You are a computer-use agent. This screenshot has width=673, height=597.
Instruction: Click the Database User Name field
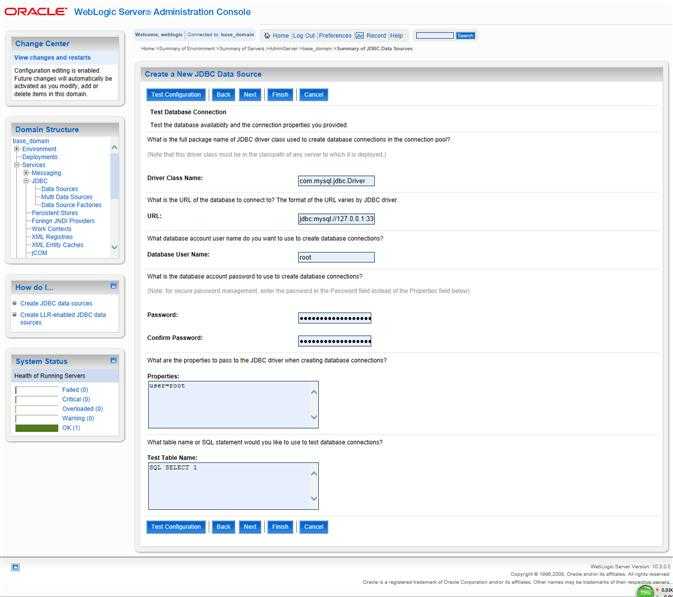[x=336, y=258]
